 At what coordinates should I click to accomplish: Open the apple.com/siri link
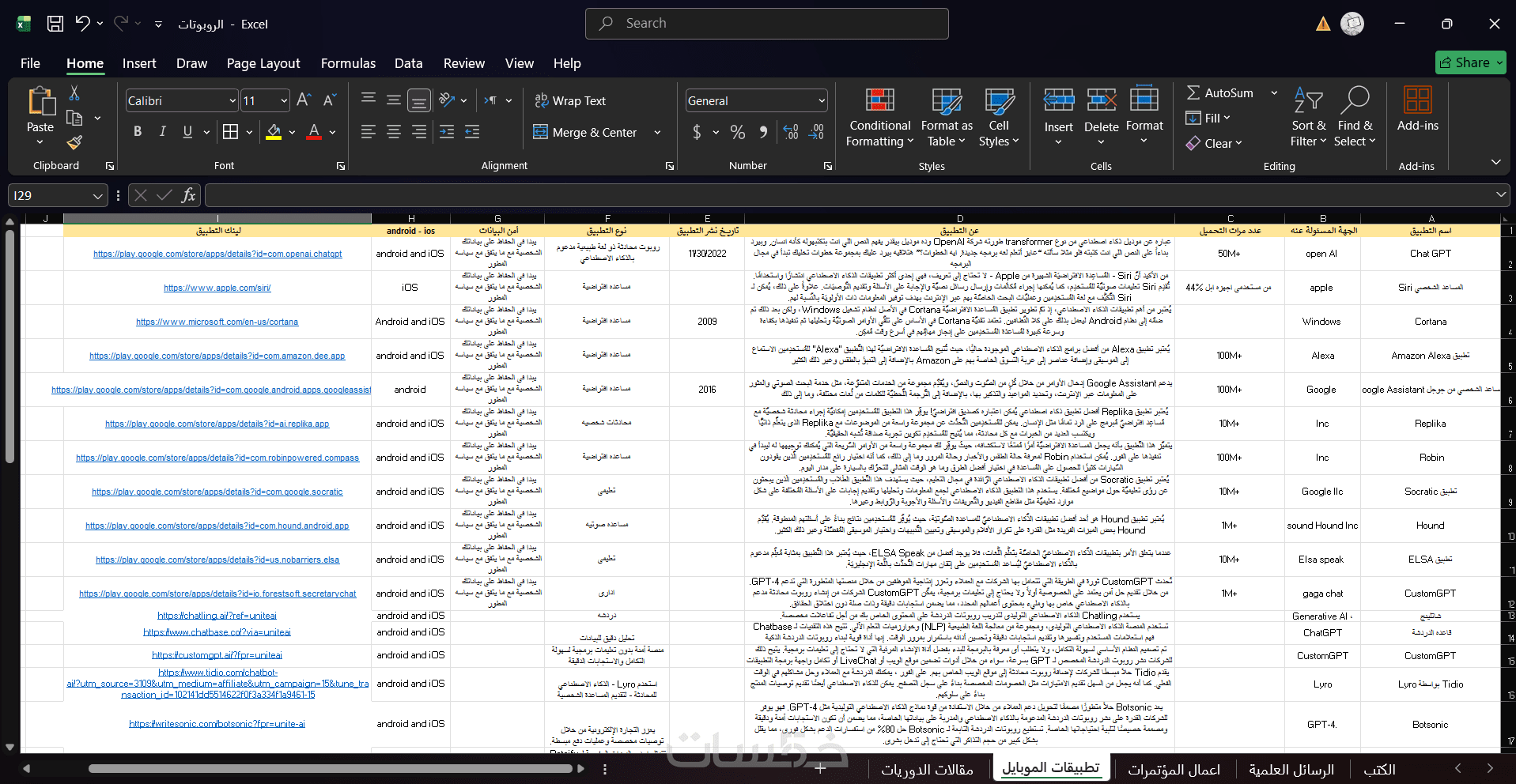pyautogui.click(x=217, y=288)
